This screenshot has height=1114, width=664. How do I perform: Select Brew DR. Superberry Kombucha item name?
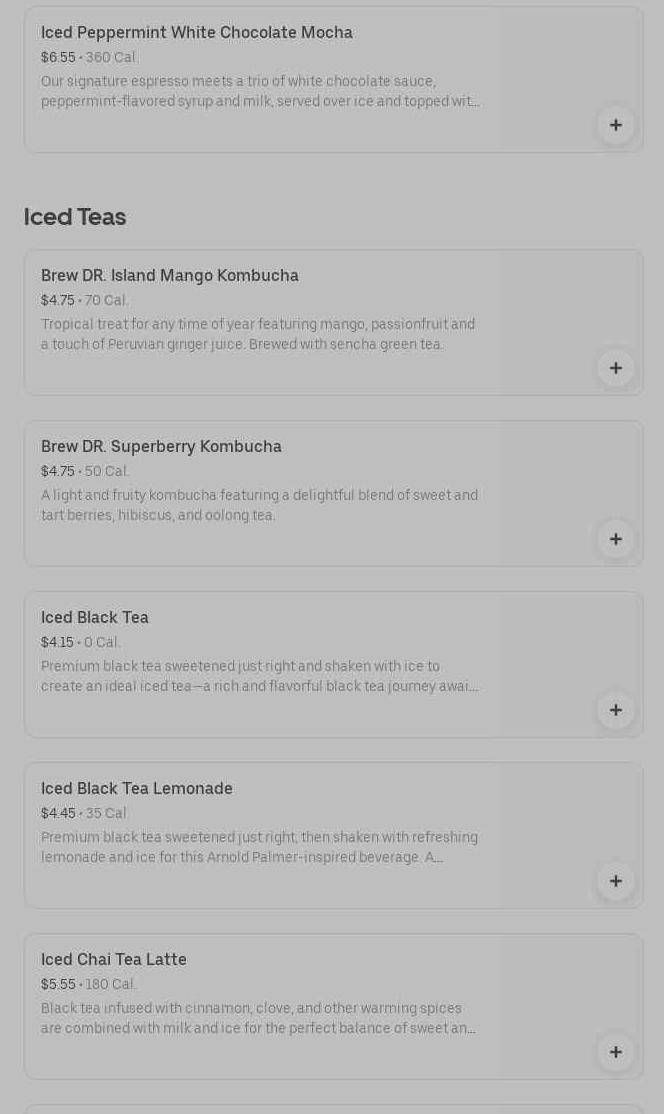click(x=161, y=447)
